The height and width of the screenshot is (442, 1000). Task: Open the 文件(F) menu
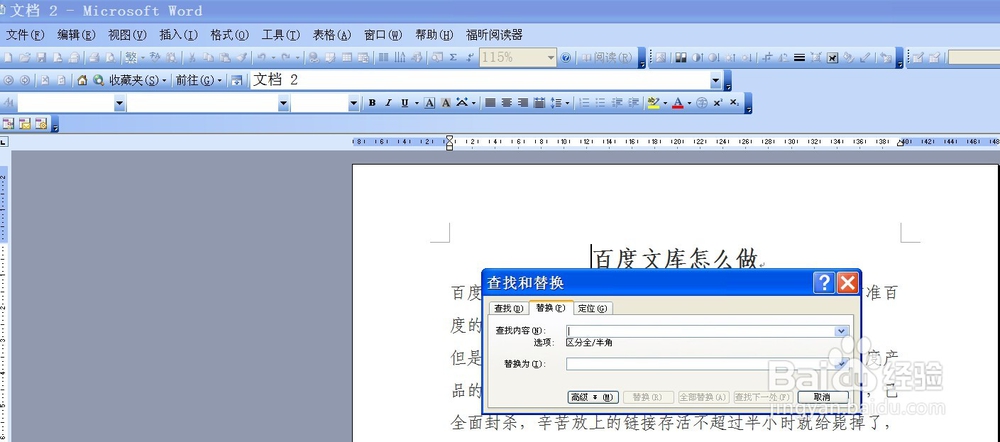(26, 35)
